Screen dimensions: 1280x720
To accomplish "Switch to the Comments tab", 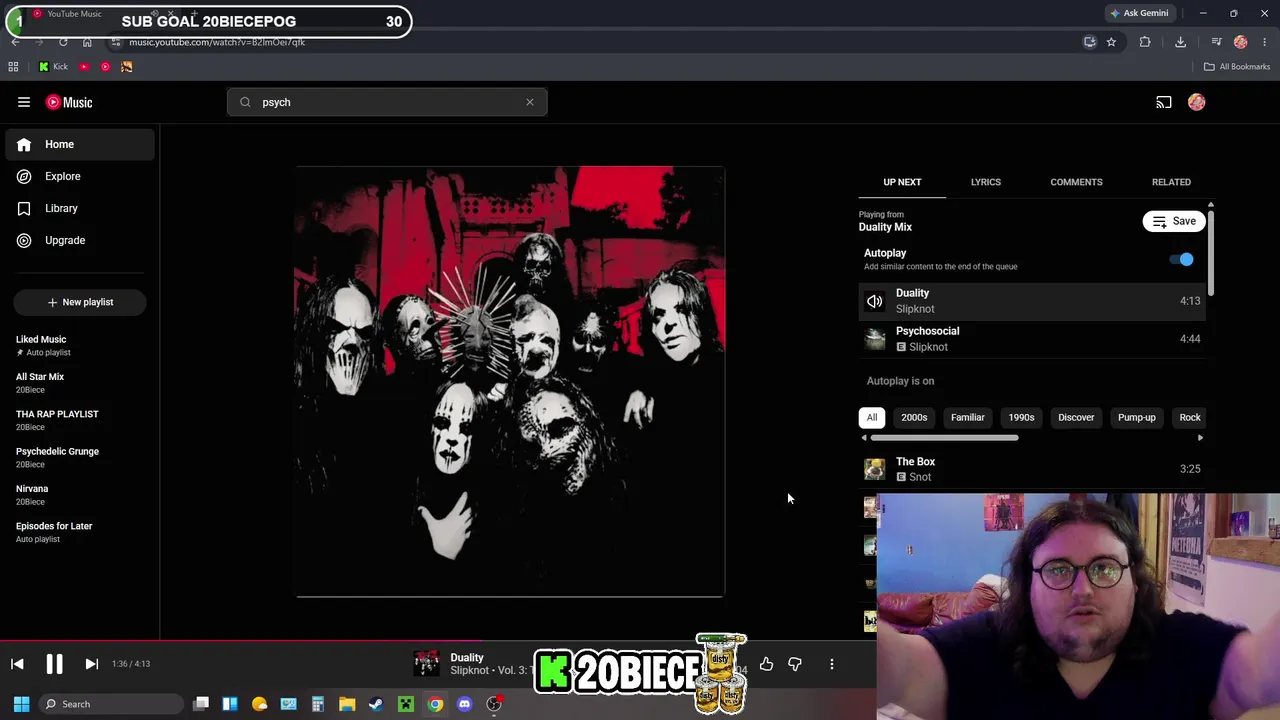I will click(x=1076, y=182).
